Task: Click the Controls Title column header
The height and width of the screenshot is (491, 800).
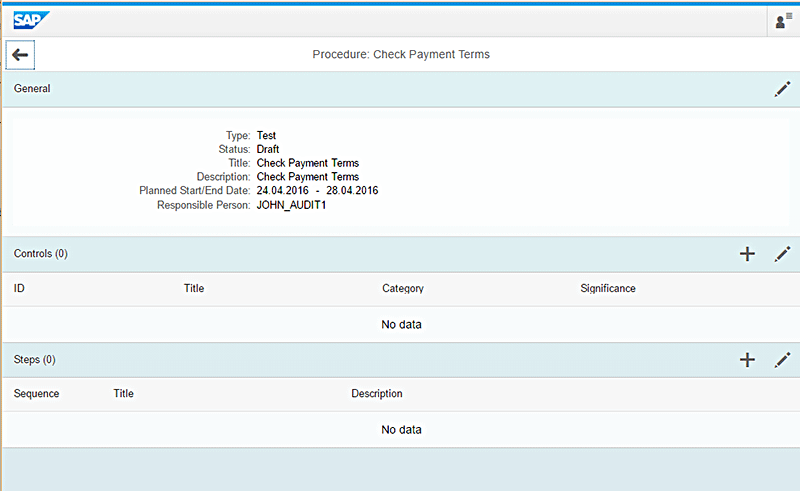Action: (194, 289)
